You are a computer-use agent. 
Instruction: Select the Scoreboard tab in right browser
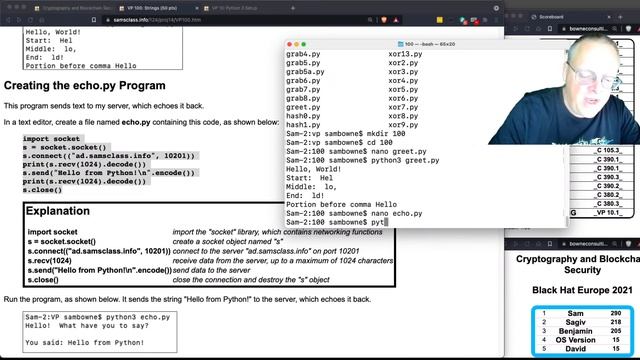tap(551, 17)
